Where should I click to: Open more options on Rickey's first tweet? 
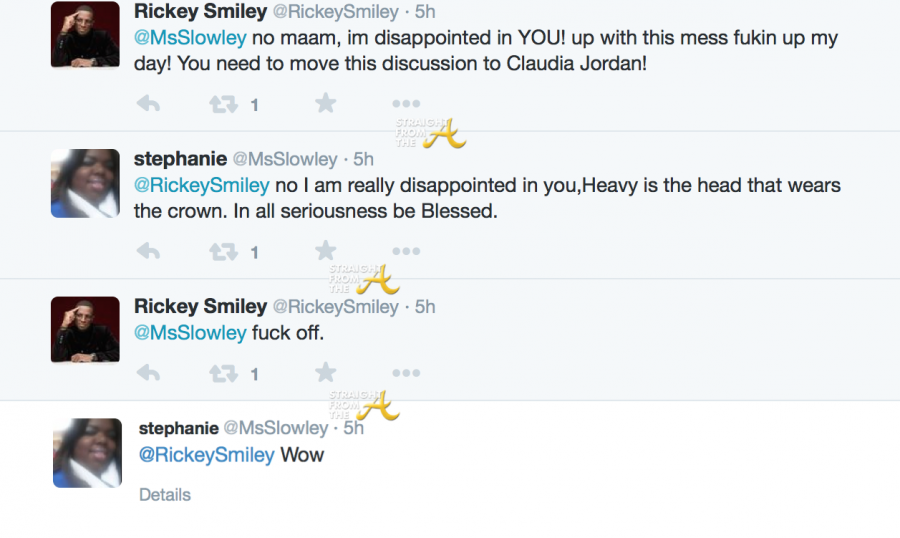[x=405, y=104]
